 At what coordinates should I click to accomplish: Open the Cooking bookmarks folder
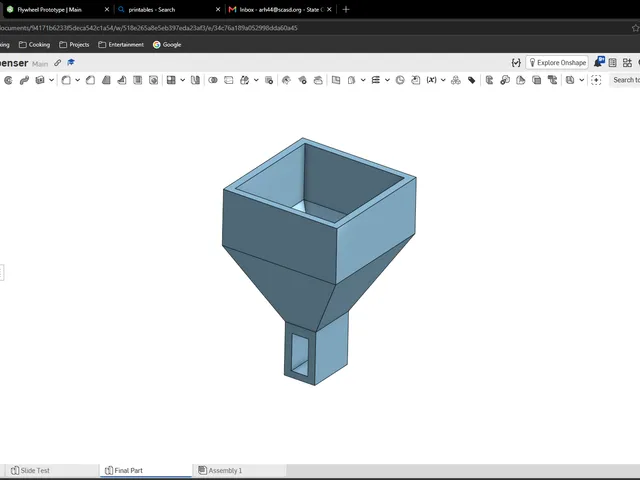coord(35,44)
